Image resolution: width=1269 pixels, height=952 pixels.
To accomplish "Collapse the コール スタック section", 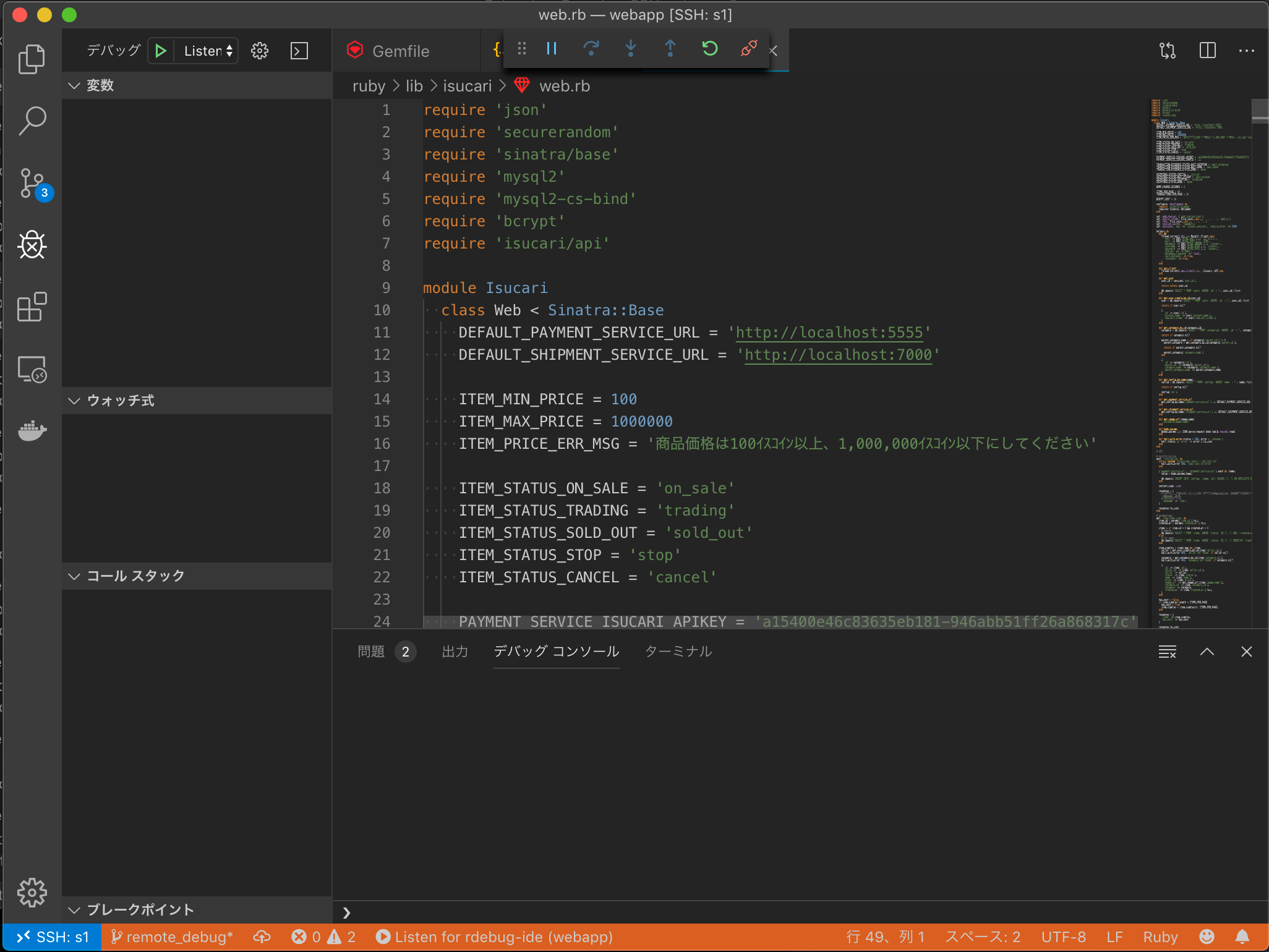I will coord(197,576).
